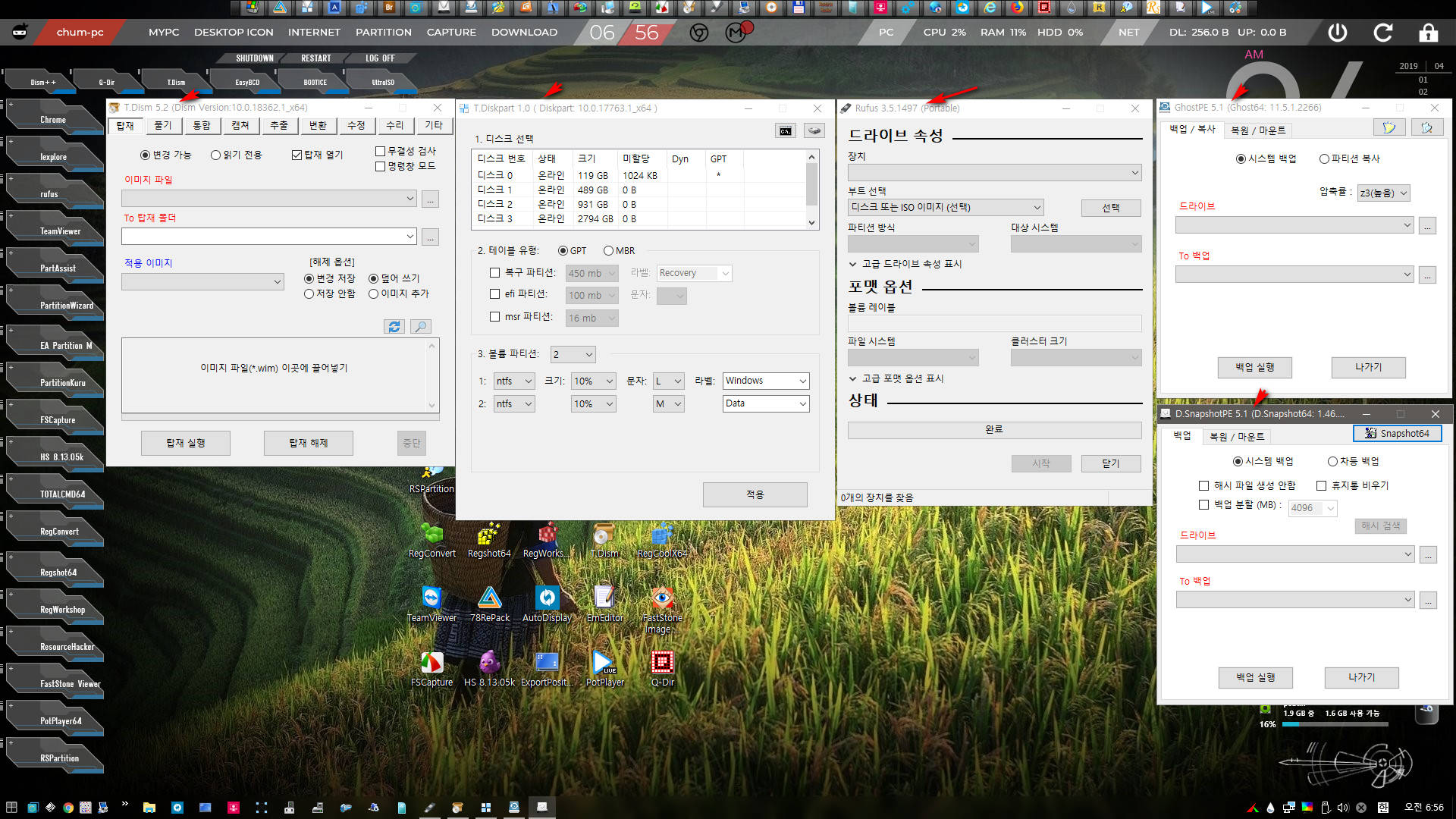
Task: Launch FSCapture desktop icon
Action: pos(431,668)
